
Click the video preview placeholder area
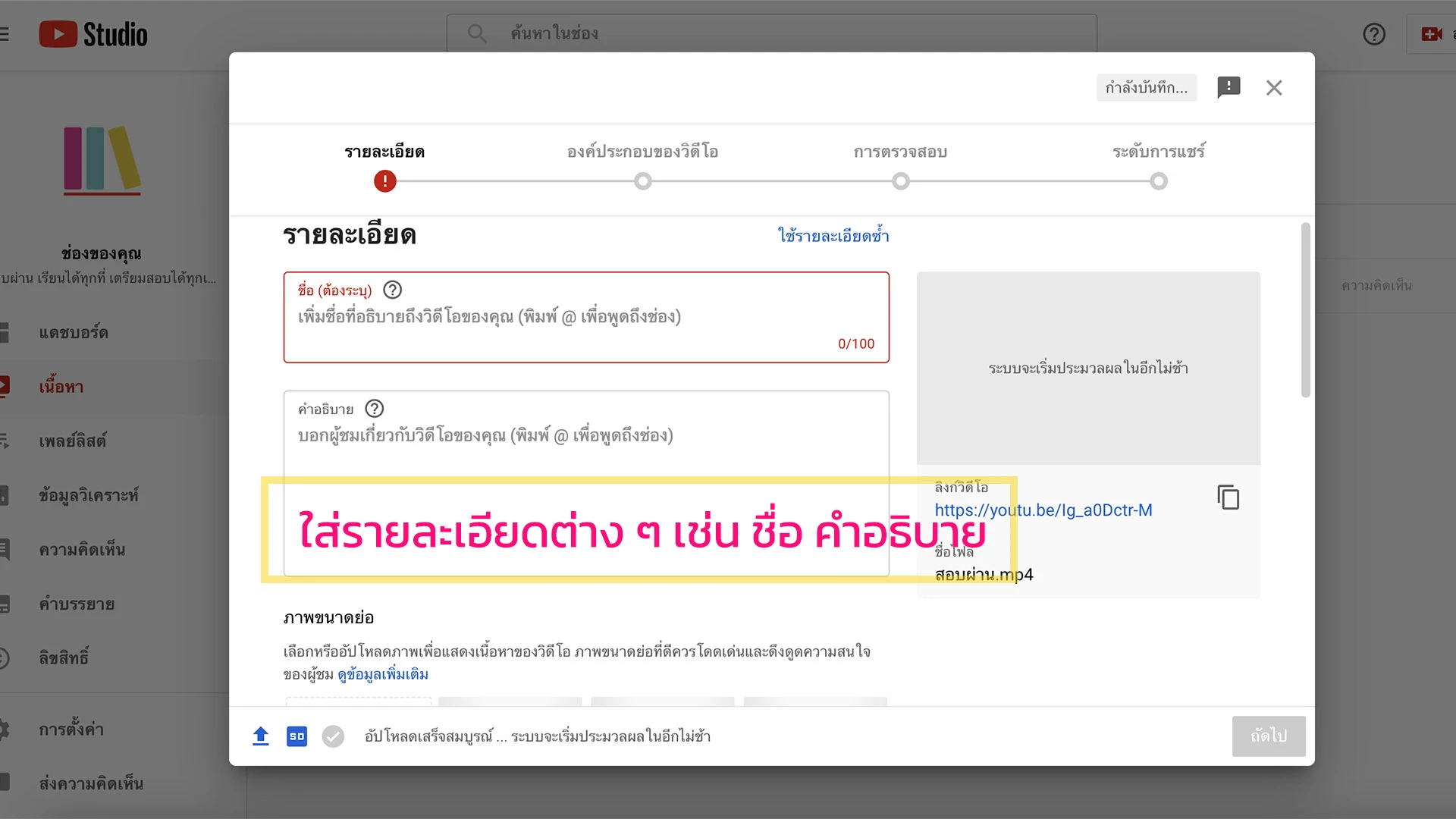(x=1088, y=368)
